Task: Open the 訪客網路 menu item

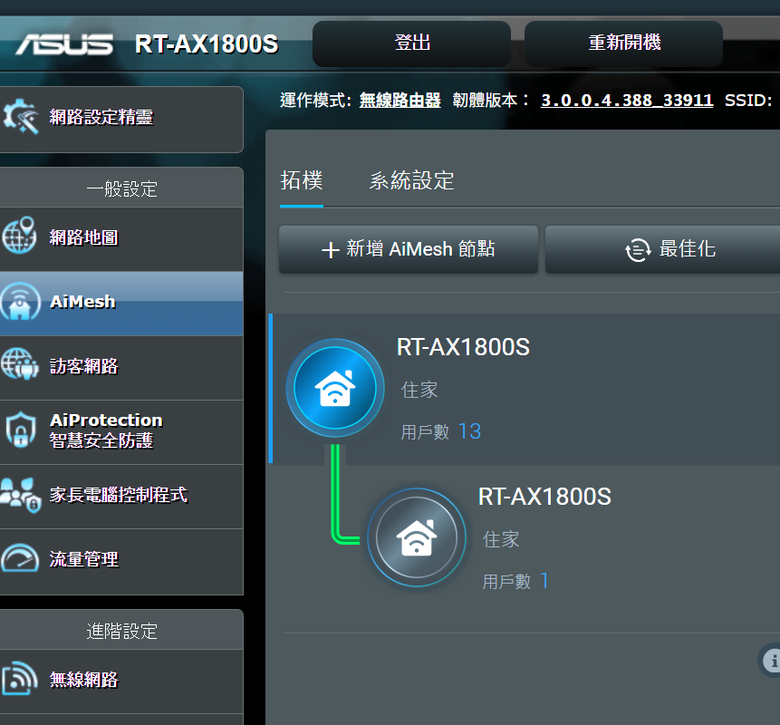Action: pos(121,368)
